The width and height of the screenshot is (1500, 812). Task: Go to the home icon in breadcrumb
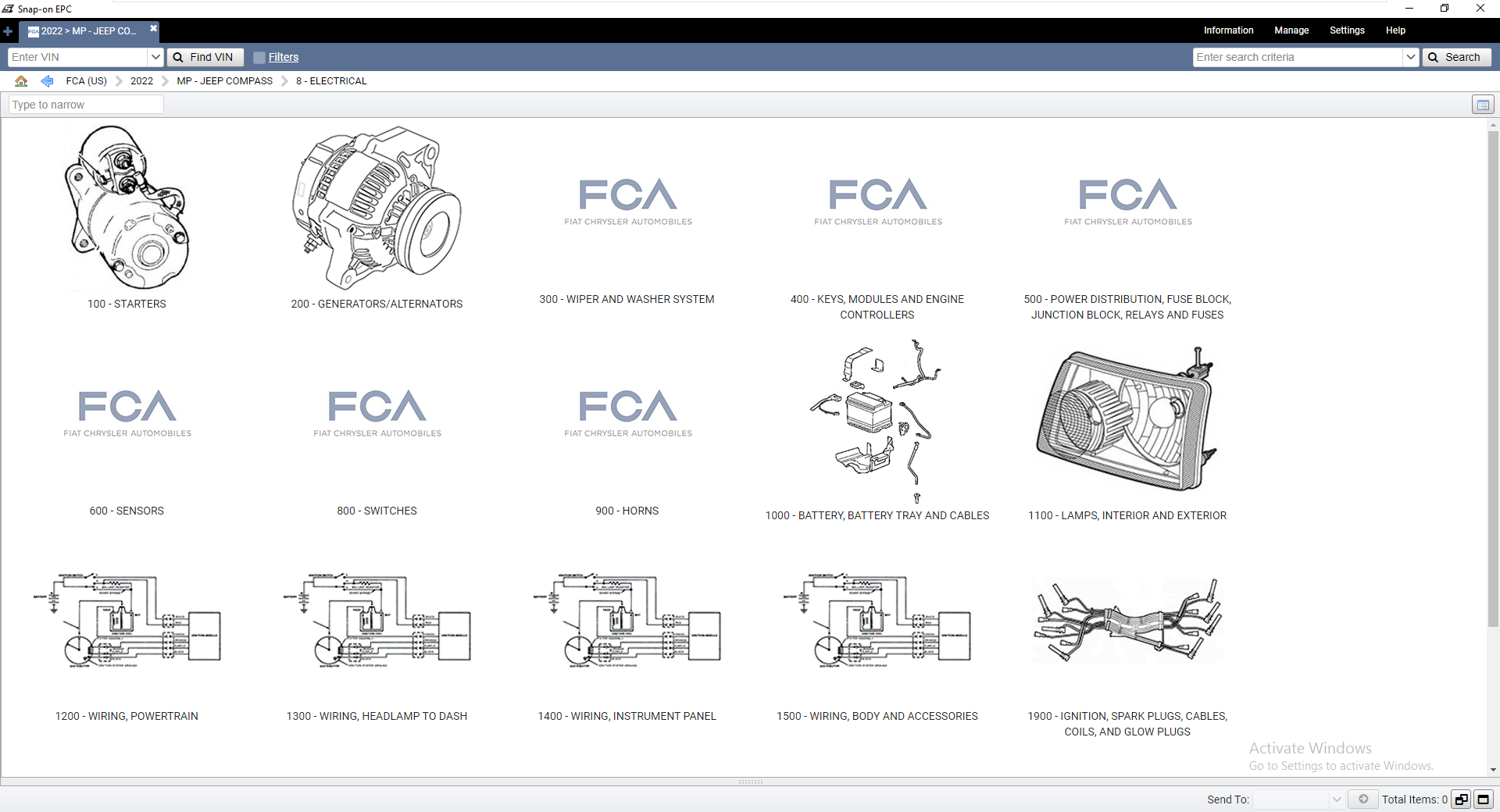[x=21, y=80]
